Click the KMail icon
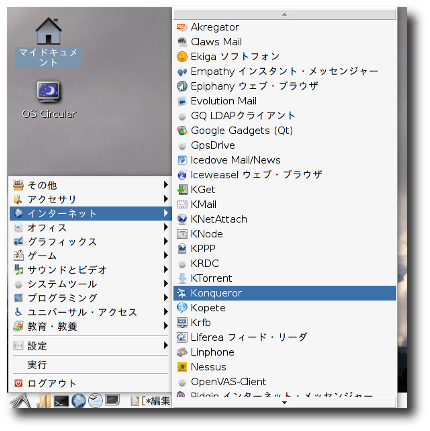Screen dimensions: 430x431 point(182,204)
